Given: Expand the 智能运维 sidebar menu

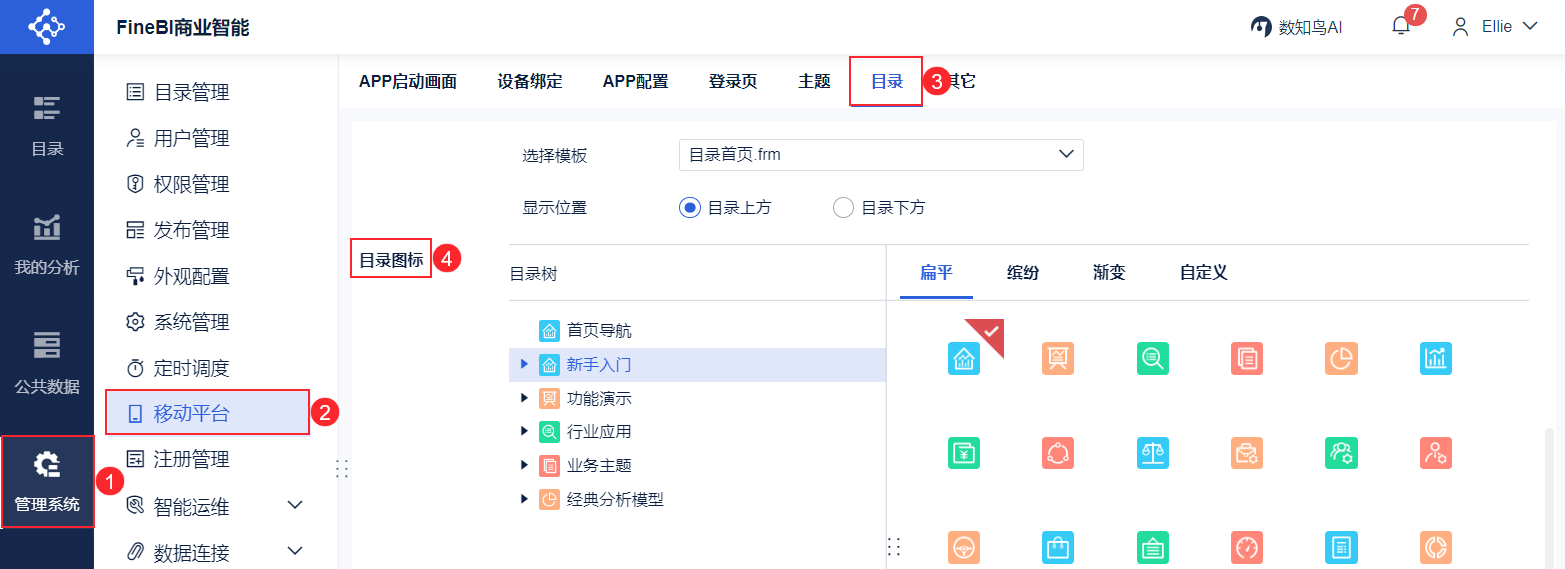Looking at the screenshot, I should 295,505.
